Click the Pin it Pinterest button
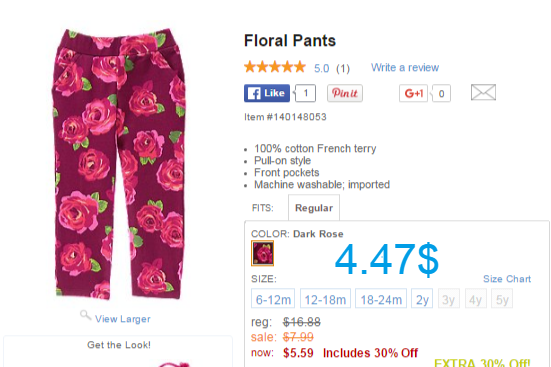 click(x=345, y=93)
